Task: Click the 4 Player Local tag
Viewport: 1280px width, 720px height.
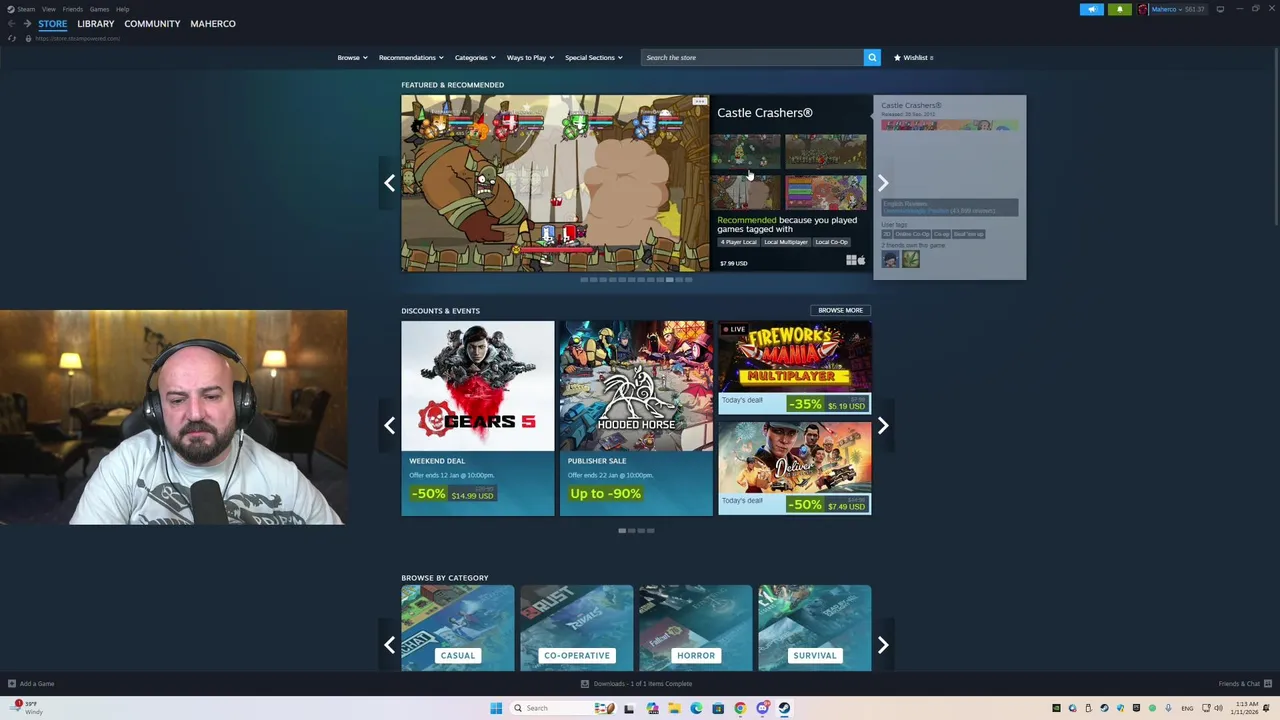Action: tap(739, 242)
